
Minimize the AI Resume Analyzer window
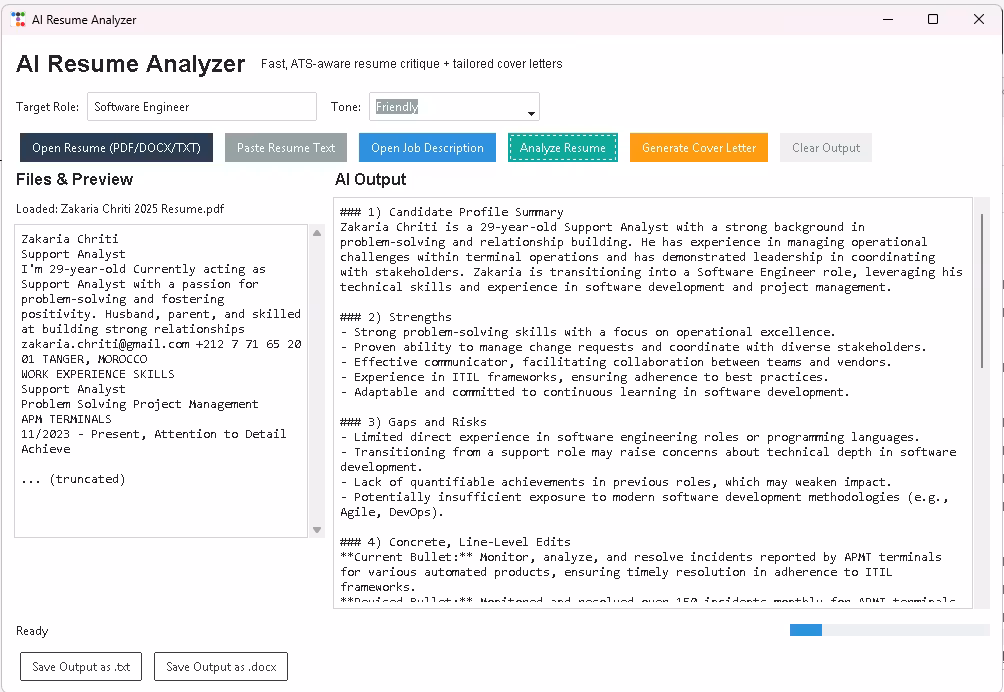887,19
